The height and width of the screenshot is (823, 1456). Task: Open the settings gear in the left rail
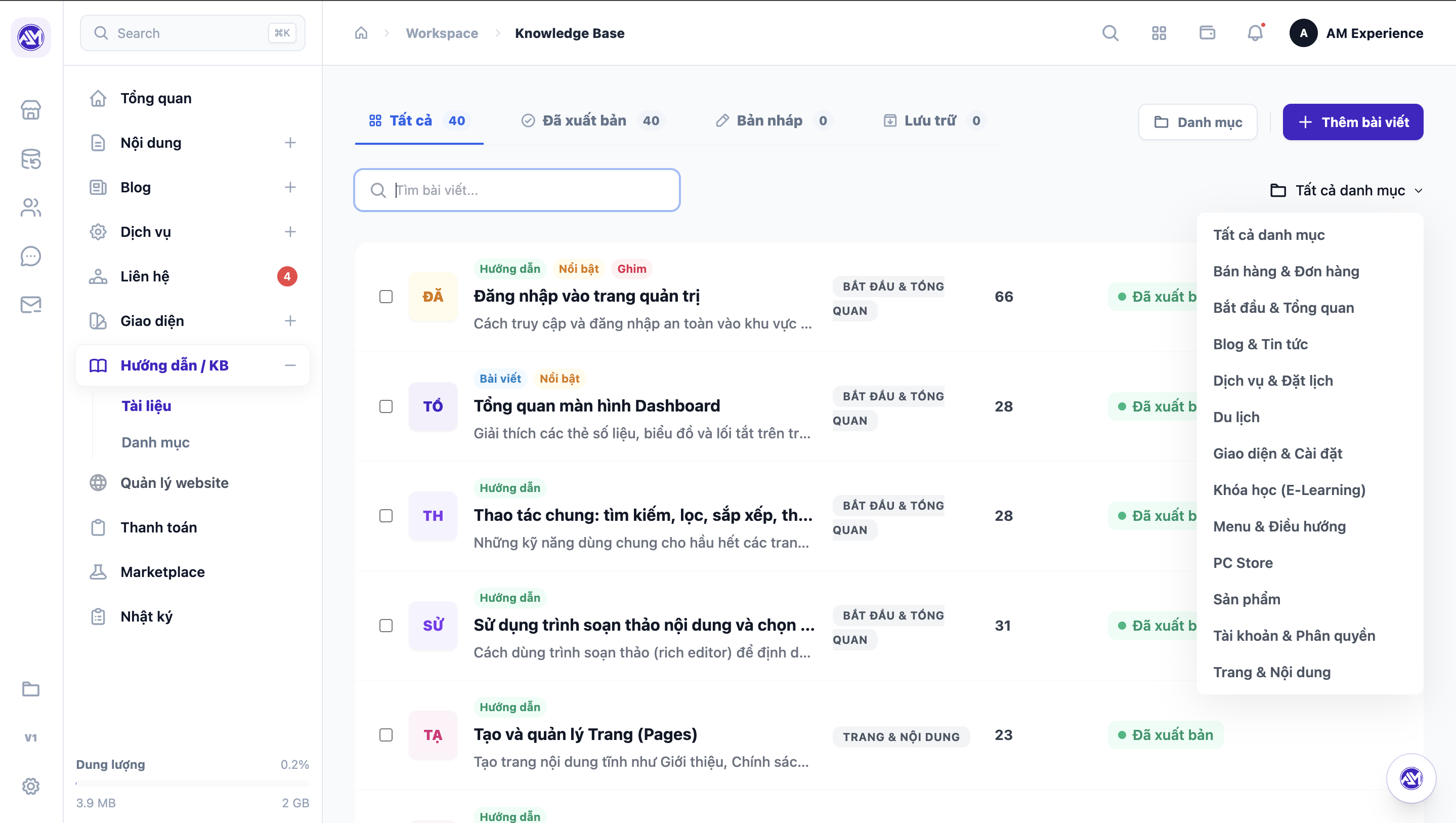tap(31, 786)
